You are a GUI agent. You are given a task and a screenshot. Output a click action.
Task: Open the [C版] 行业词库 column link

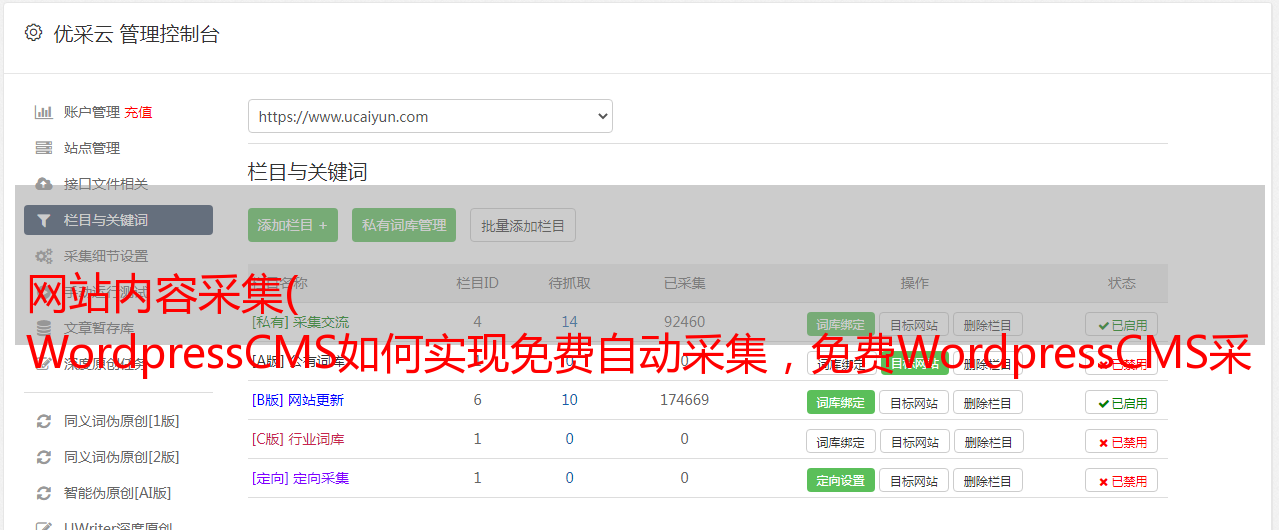298,439
